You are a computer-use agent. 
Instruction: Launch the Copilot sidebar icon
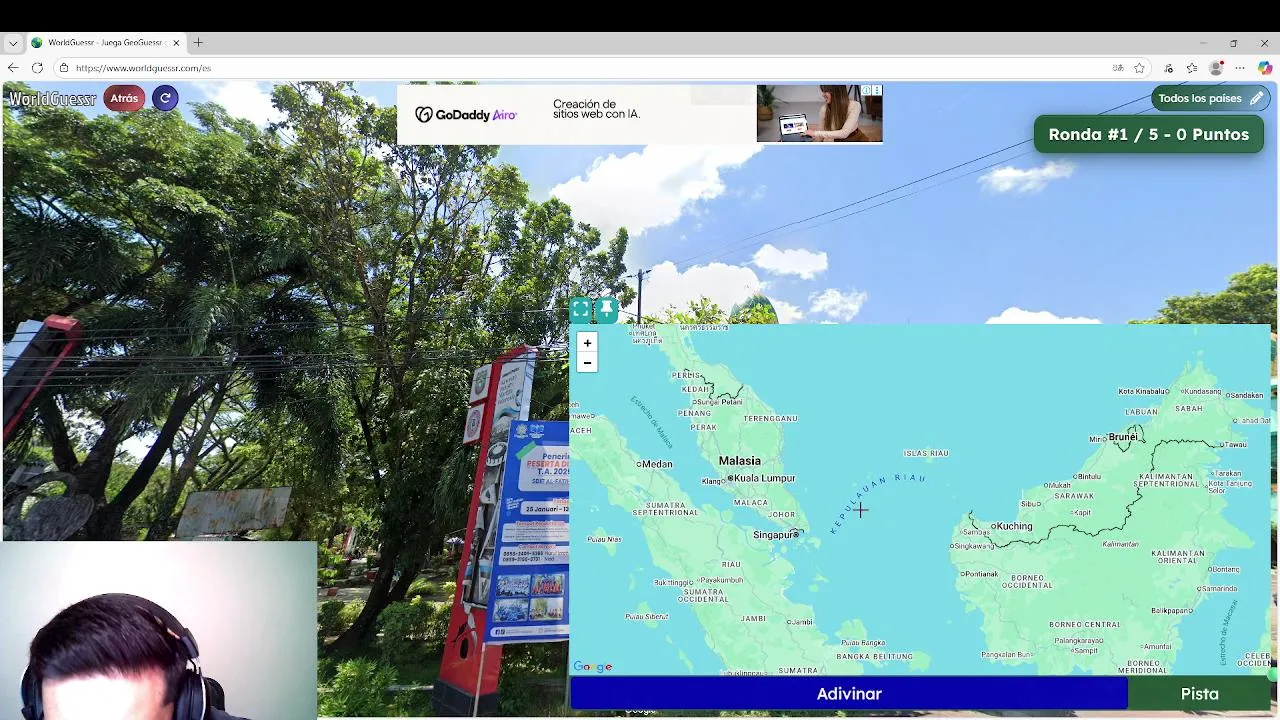1265,68
